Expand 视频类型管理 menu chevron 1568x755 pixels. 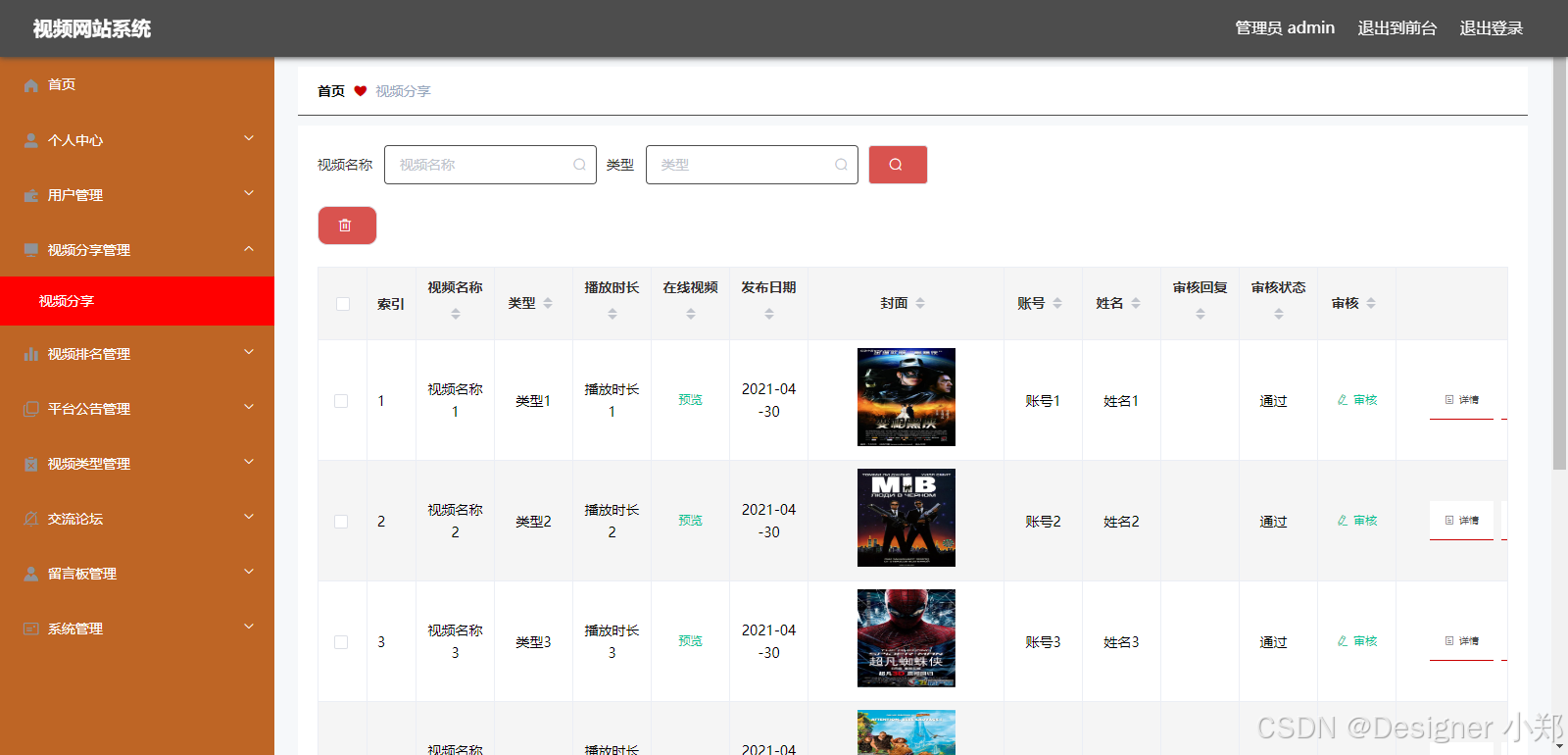(249, 462)
